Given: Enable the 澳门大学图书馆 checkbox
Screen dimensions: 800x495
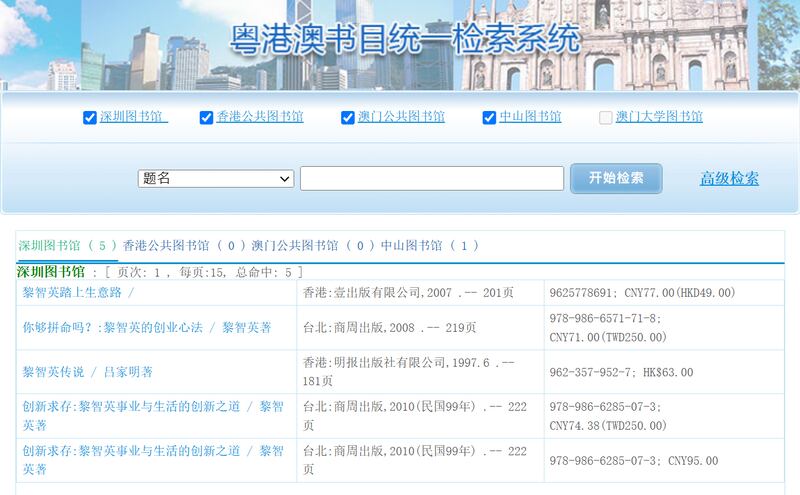Looking at the screenshot, I should [x=606, y=117].
